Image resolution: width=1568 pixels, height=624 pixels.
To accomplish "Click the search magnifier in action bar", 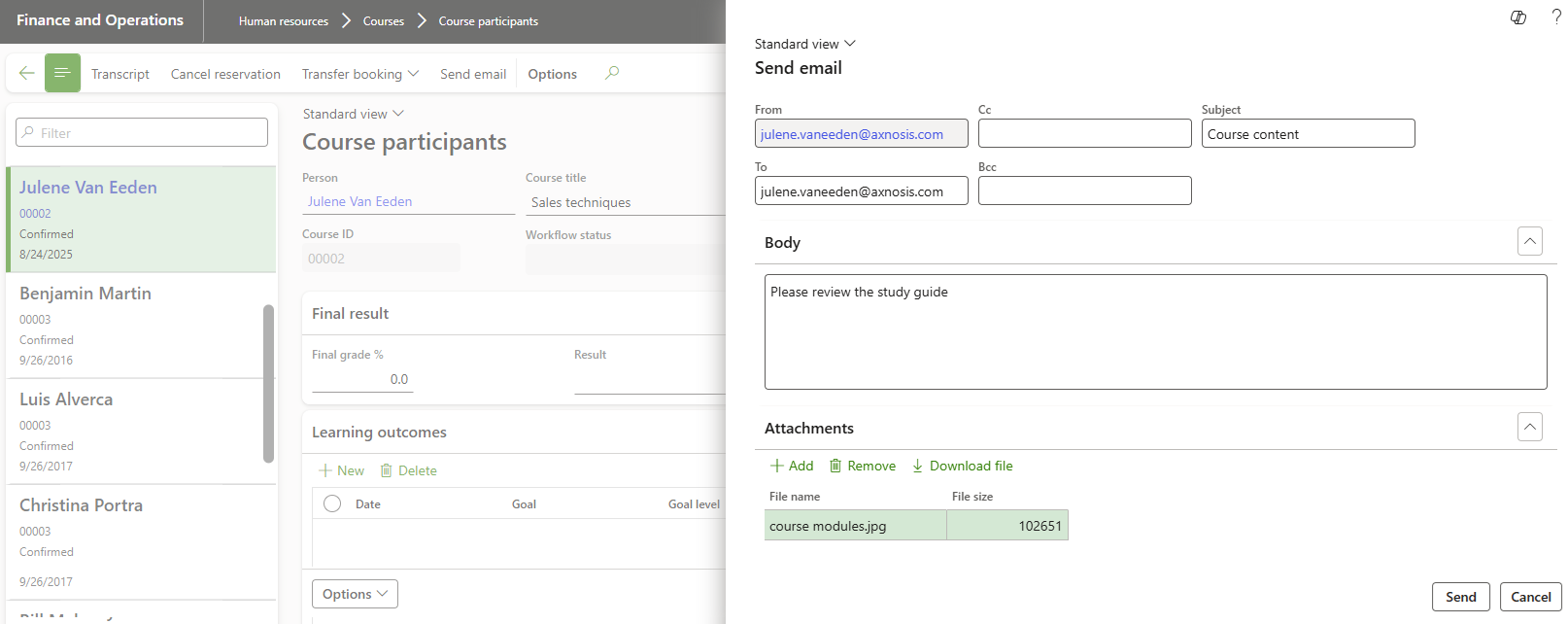I will click(x=612, y=73).
